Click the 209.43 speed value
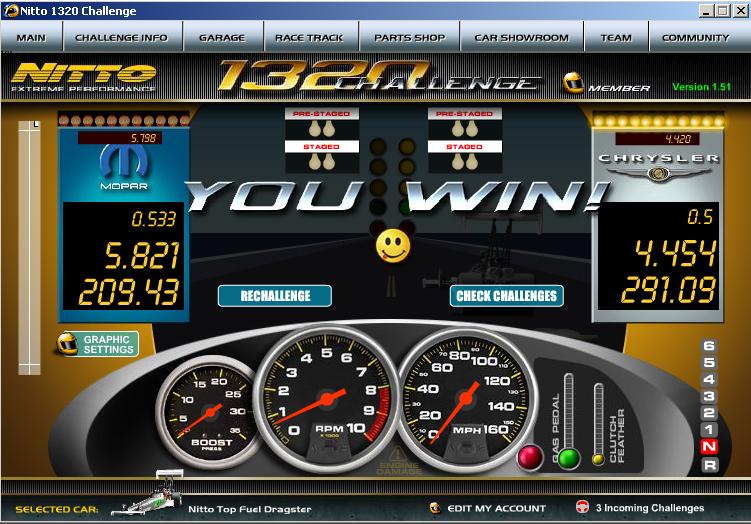The width and height of the screenshot is (751, 524). click(129, 292)
